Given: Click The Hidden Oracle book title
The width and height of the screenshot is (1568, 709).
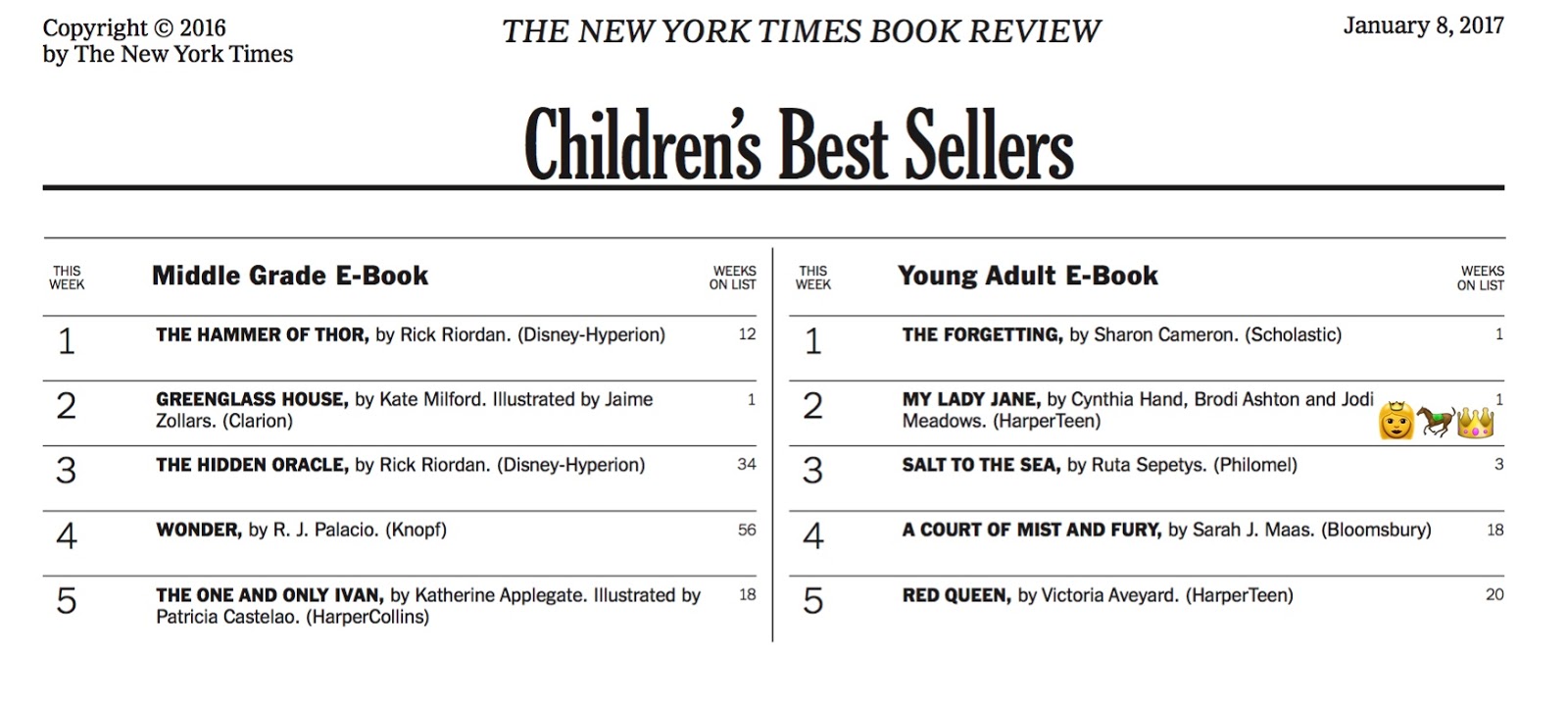Looking at the screenshot, I should pos(252,465).
